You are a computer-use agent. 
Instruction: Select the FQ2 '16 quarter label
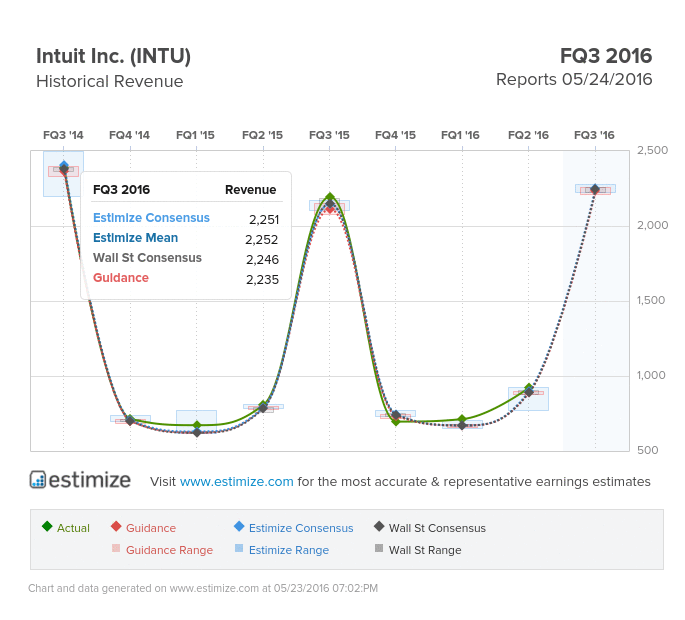click(529, 135)
